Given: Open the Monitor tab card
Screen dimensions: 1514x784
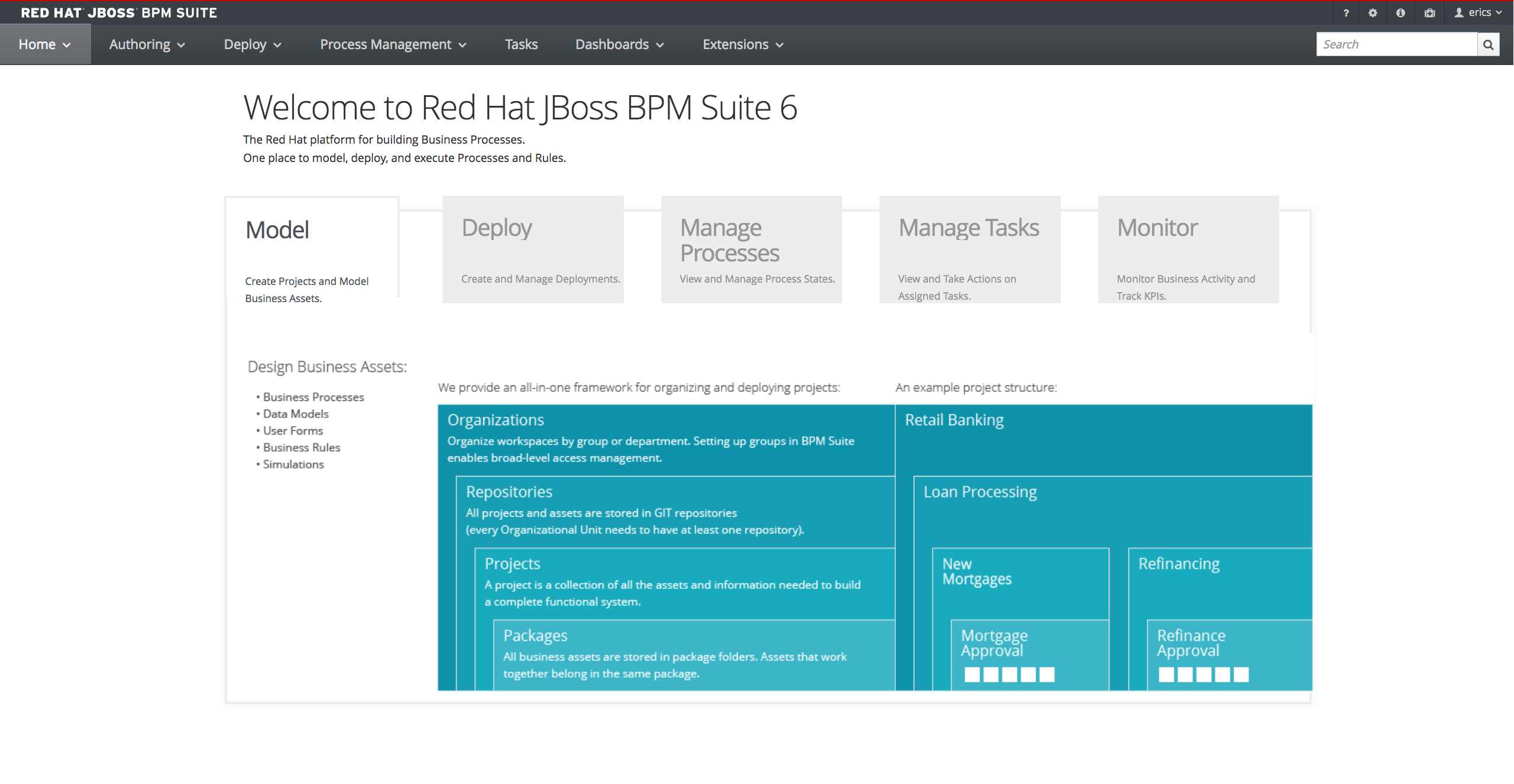Looking at the screenshot, I should pos(1188,249).
